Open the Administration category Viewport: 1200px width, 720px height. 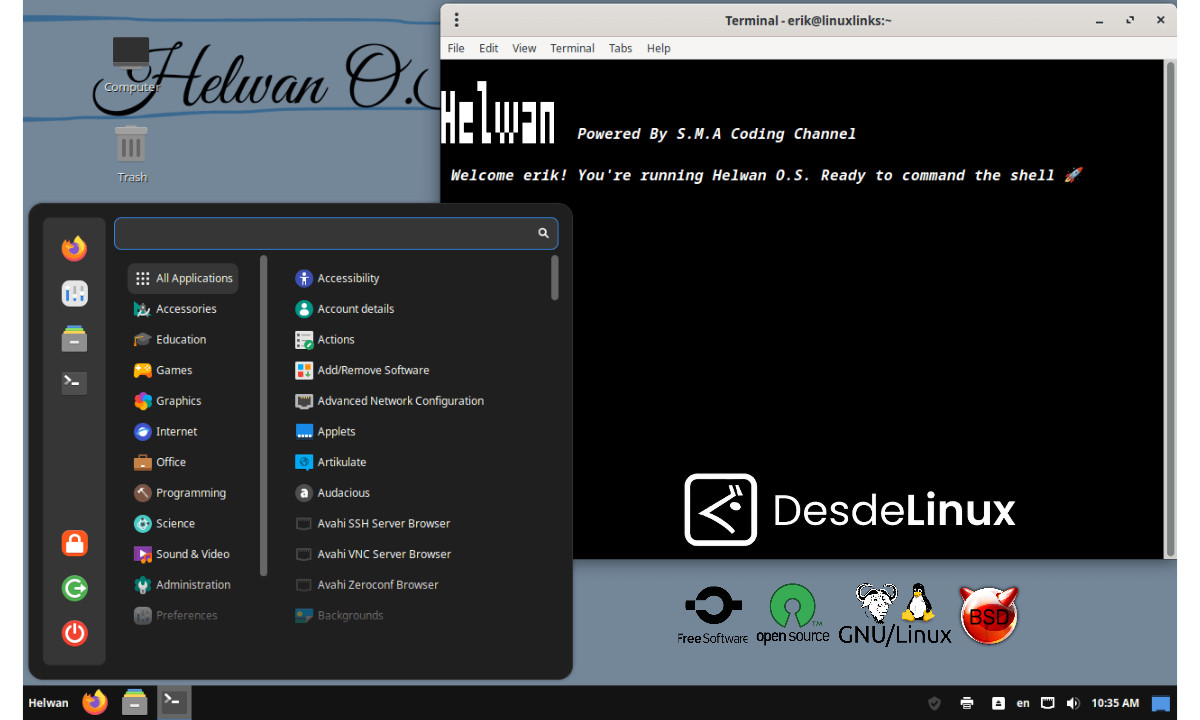point(183,585)
